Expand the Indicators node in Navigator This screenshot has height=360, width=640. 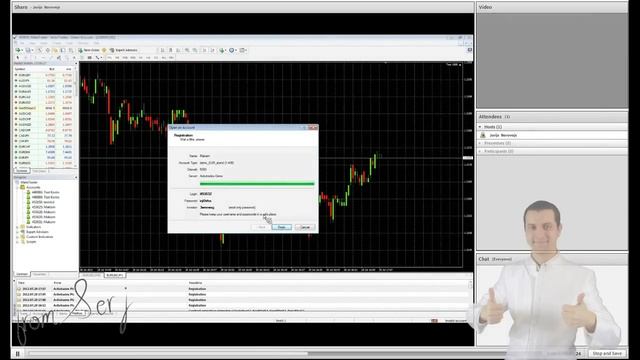(x=18, y=227)
